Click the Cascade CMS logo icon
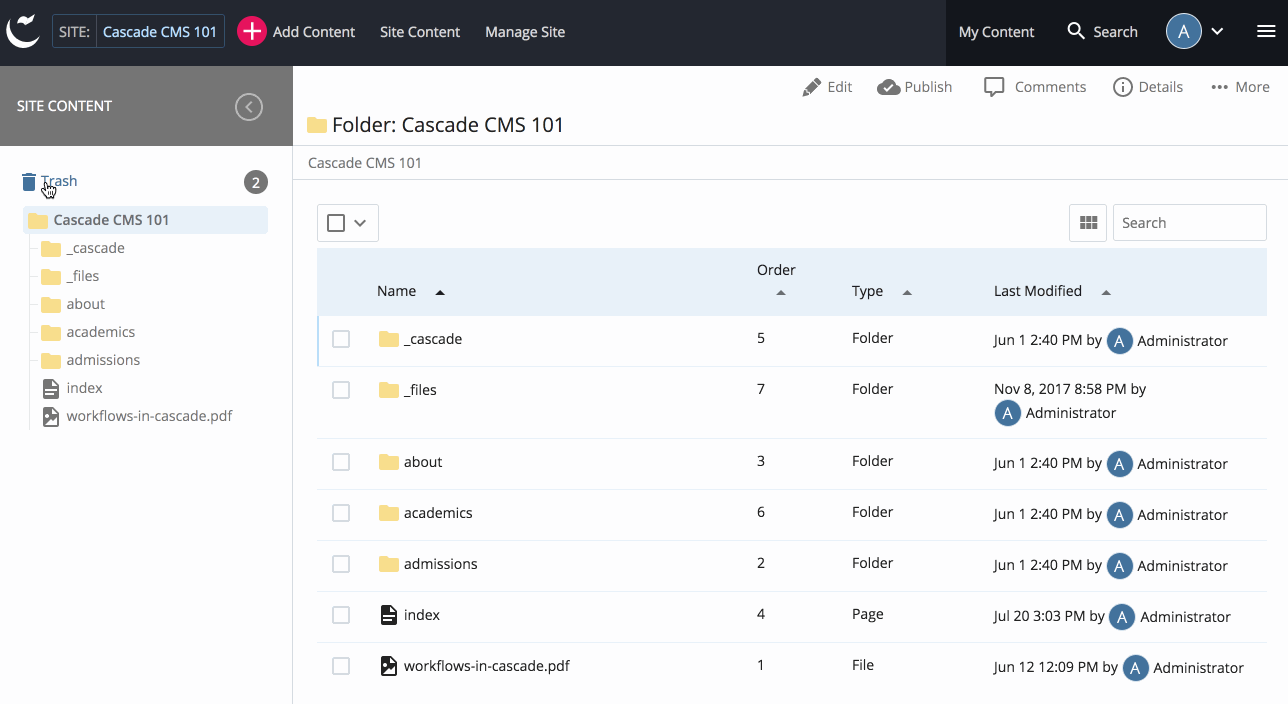 click(23, 31)
